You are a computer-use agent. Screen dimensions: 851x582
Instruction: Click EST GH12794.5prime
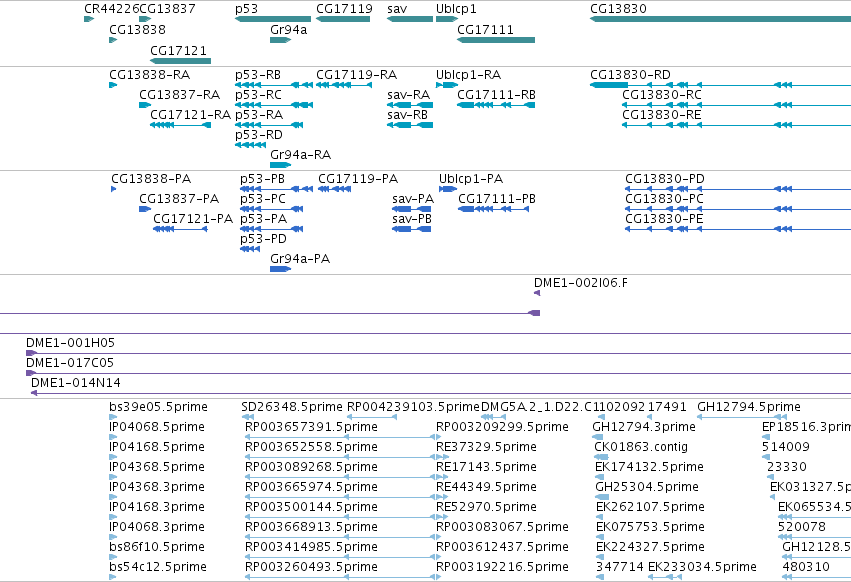pos(749,407)
